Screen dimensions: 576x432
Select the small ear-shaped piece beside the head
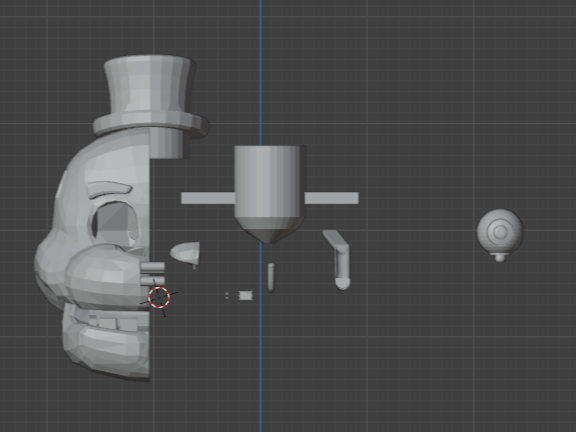186,252
